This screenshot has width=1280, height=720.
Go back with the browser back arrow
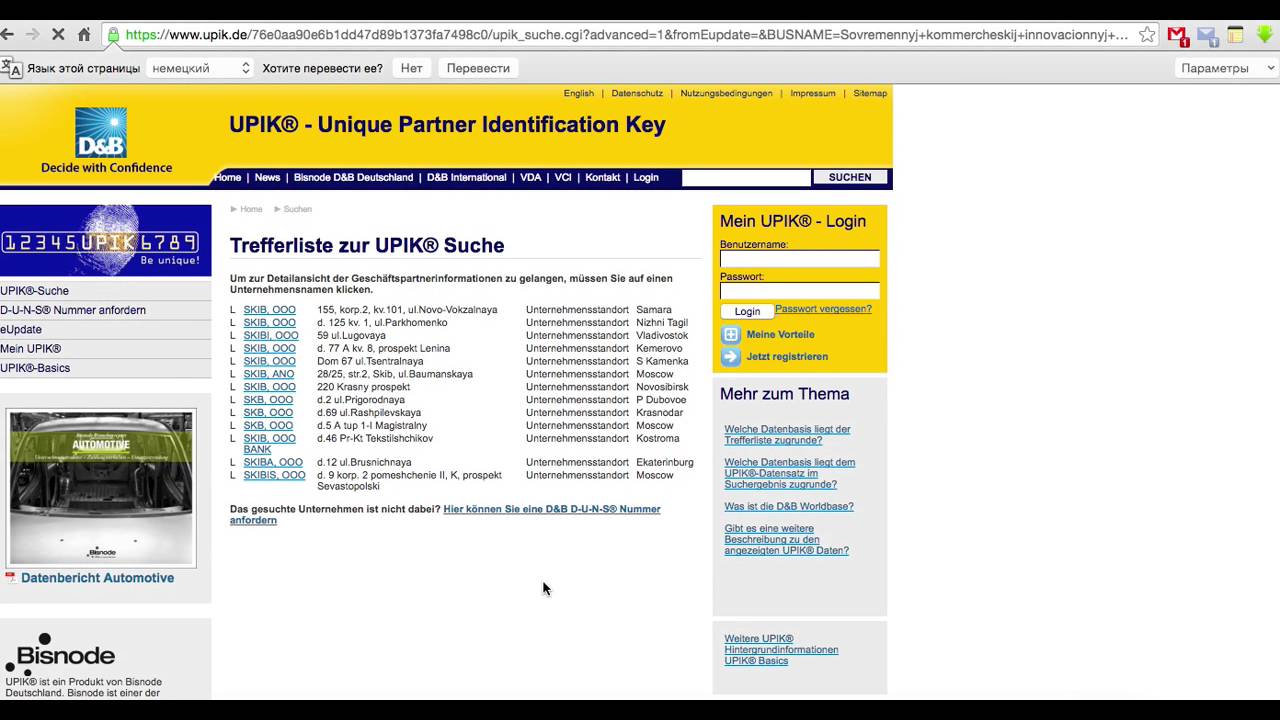point(8,34)
